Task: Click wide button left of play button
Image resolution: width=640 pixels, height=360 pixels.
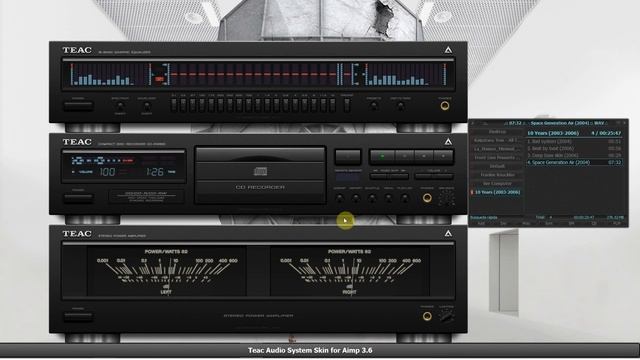Action: coord(348,156)
